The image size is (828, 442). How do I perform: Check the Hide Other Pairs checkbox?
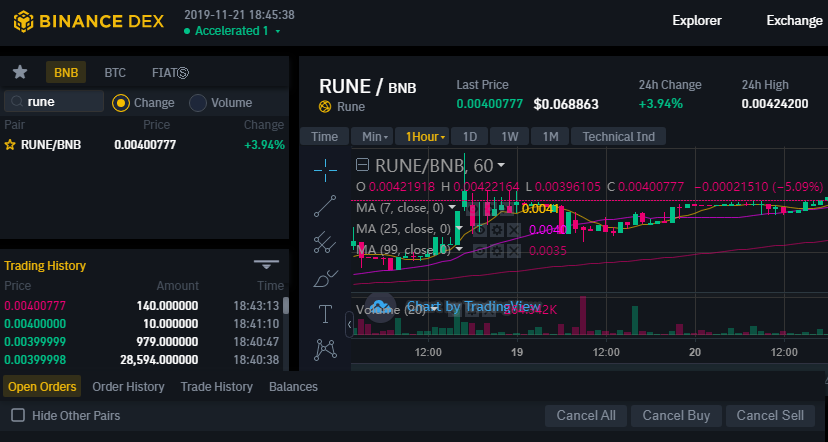tap(18, 415)
